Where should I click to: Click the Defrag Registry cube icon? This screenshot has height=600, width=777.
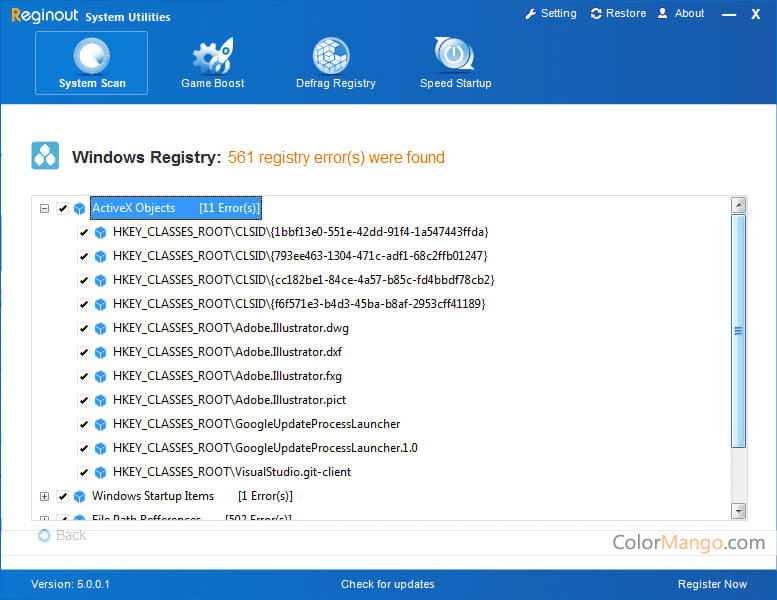point(331,55)
